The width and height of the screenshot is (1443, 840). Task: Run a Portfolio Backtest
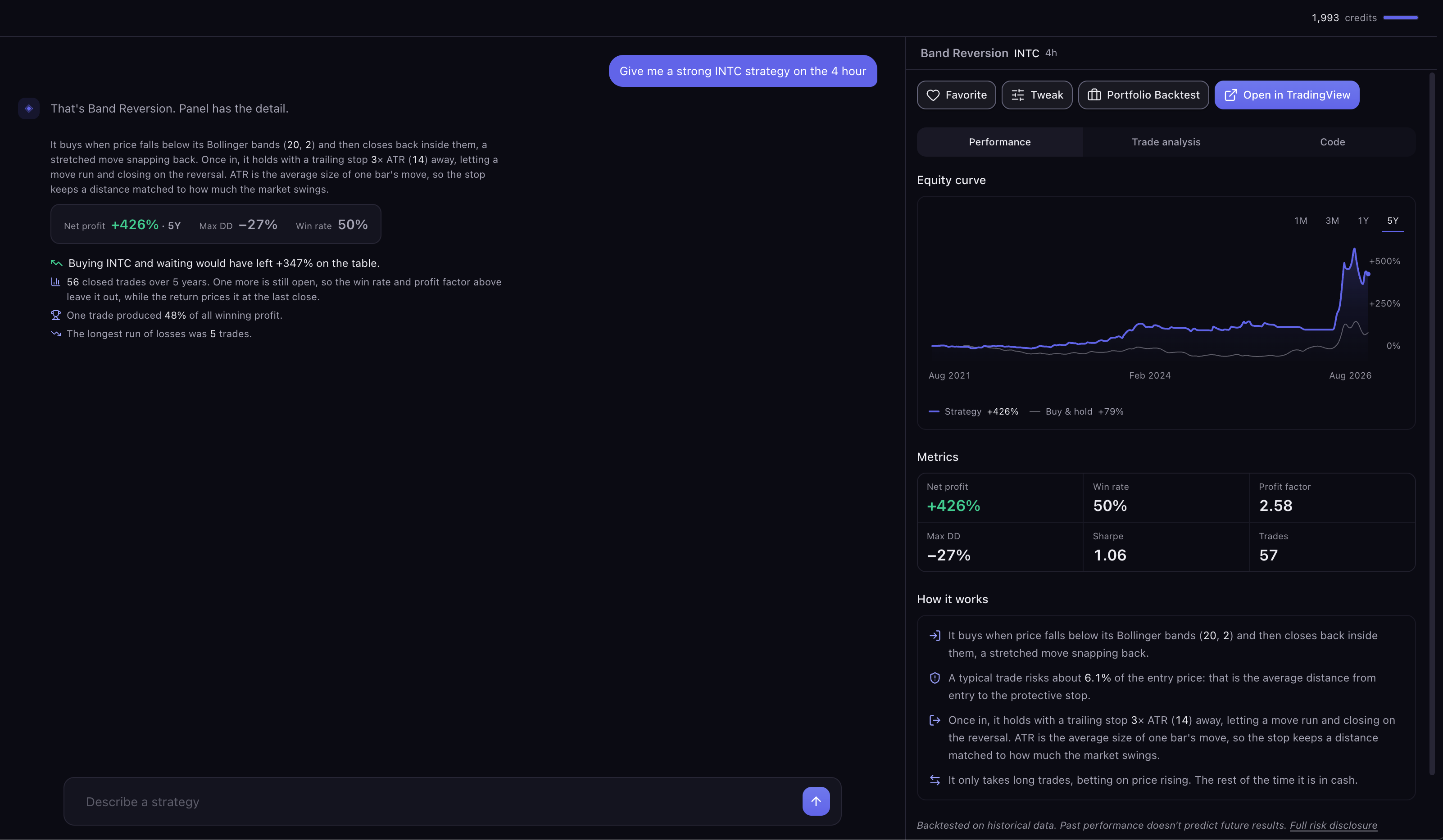(x=1143, y=95)
